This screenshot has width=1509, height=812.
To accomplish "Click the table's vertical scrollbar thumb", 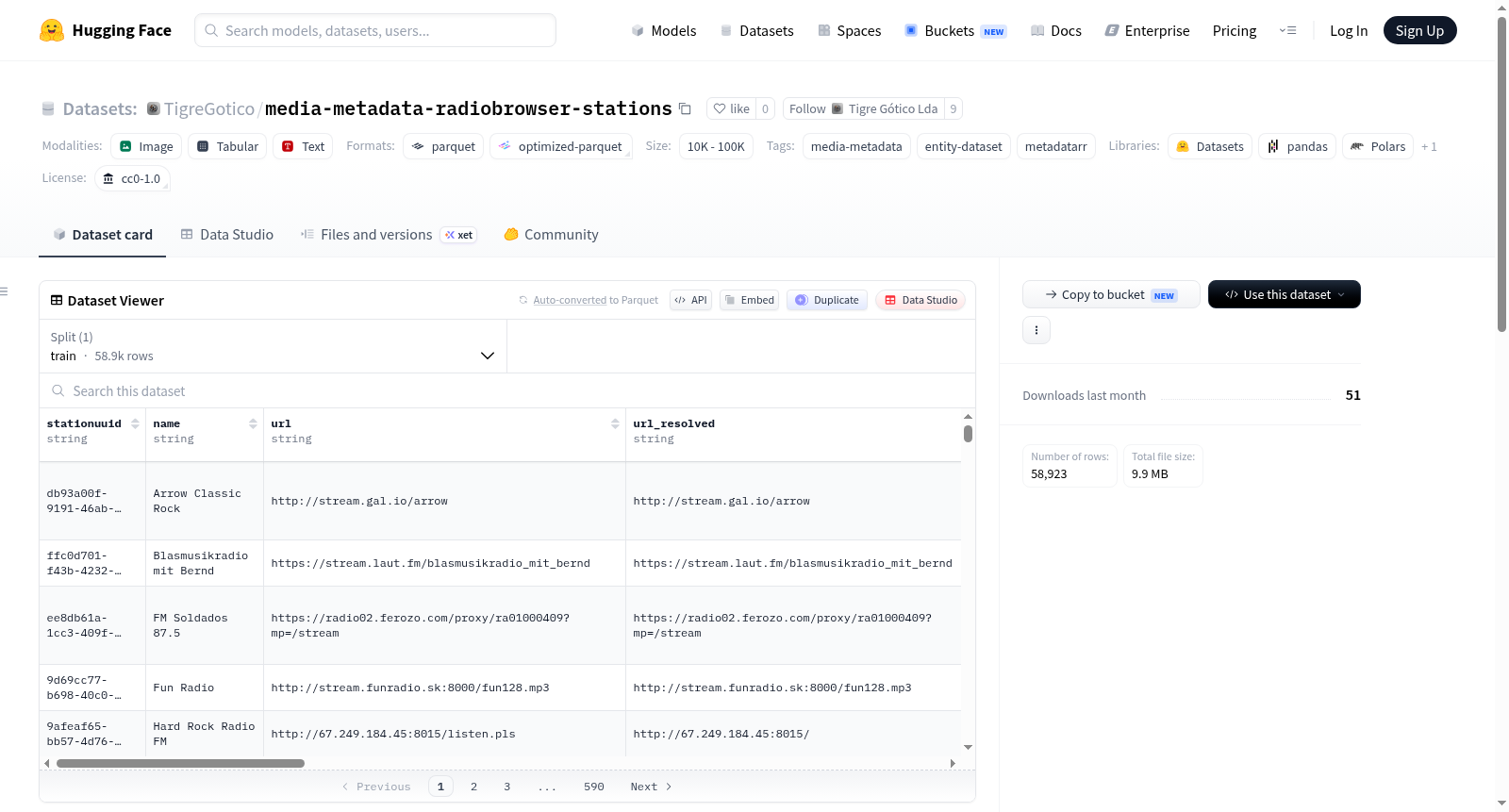I will coord(968,434).
